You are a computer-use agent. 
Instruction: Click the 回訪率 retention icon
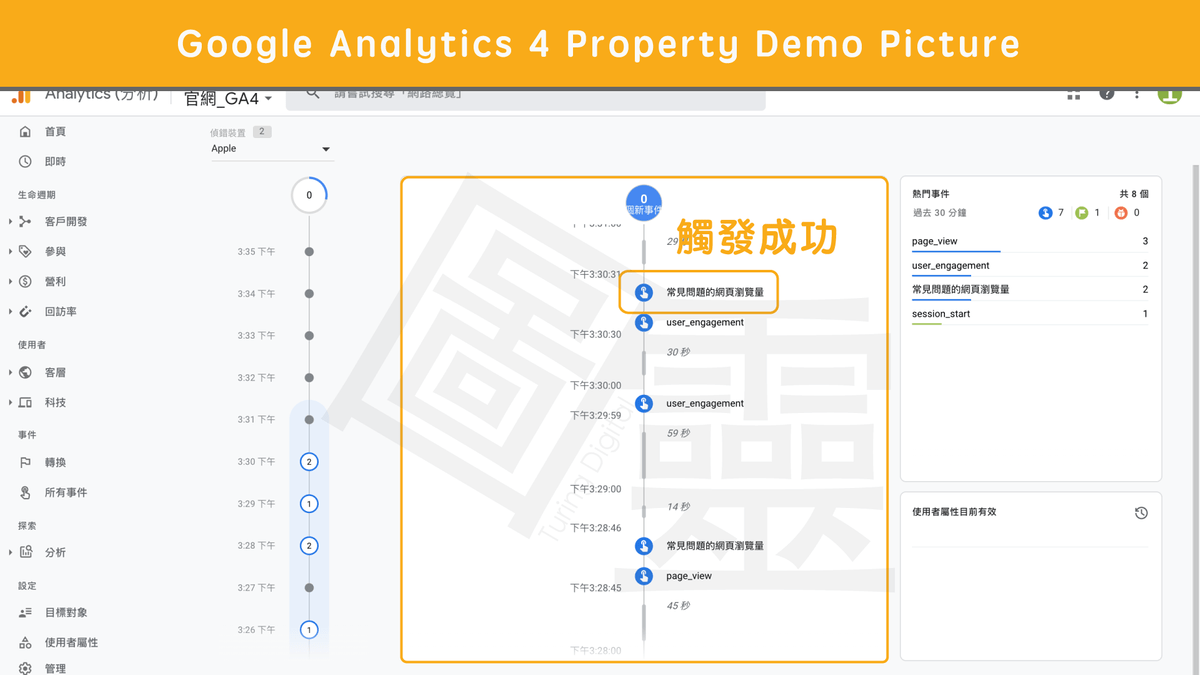click(25, 312)
